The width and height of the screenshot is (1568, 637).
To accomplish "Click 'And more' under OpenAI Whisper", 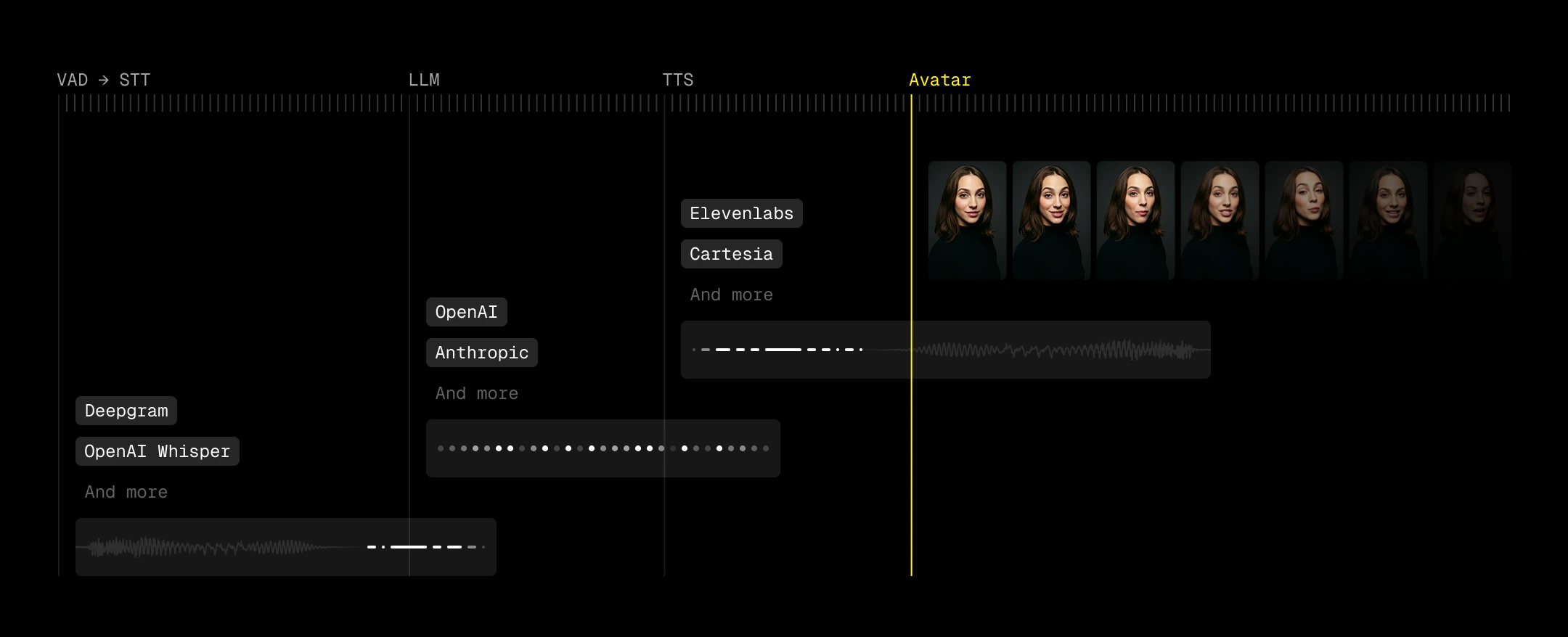I will [126, 492].
